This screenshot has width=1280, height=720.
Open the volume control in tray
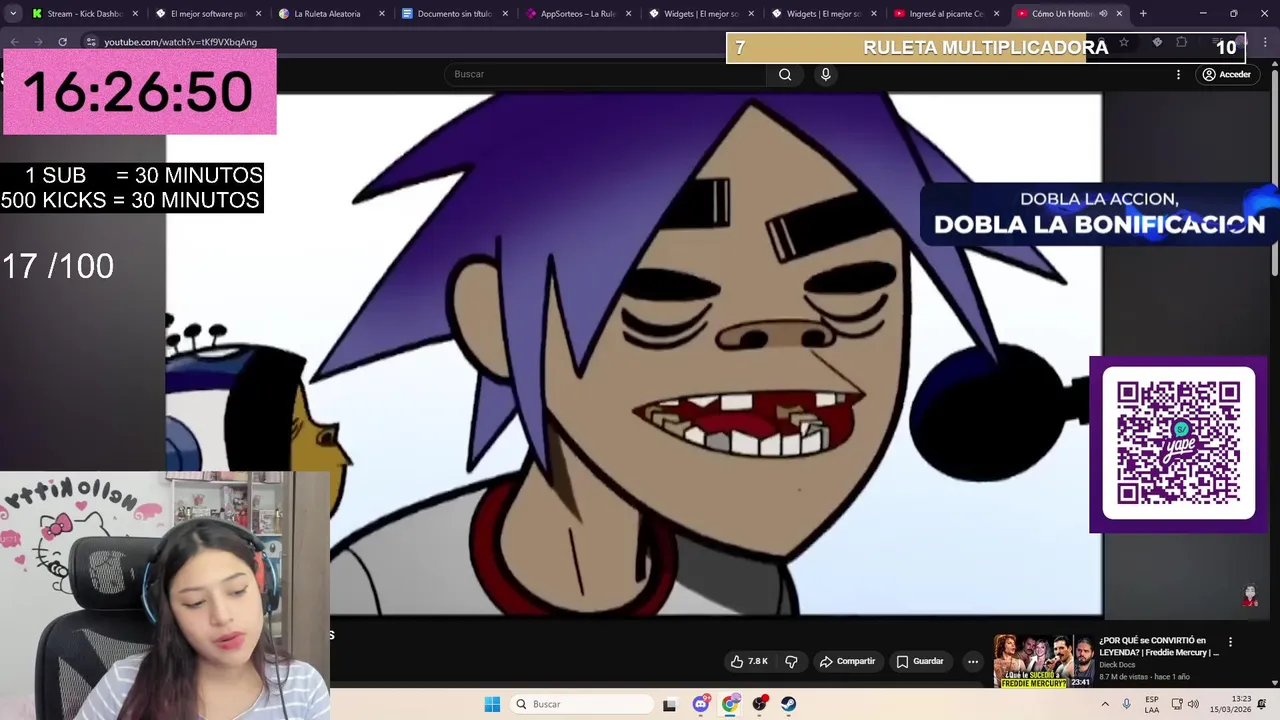click(x=1193, y=704)
